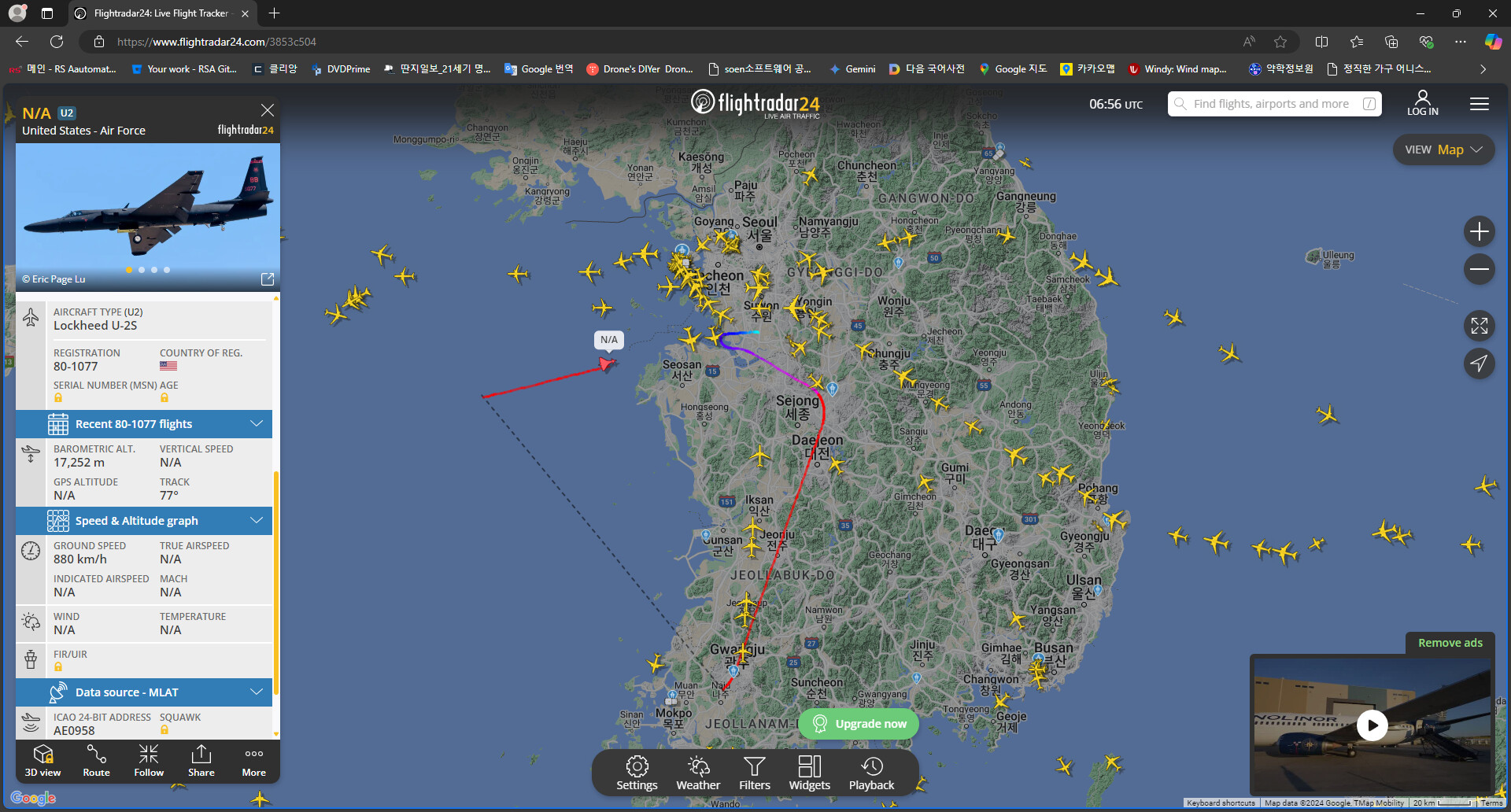Zoom out on the map

(1480, 269)
